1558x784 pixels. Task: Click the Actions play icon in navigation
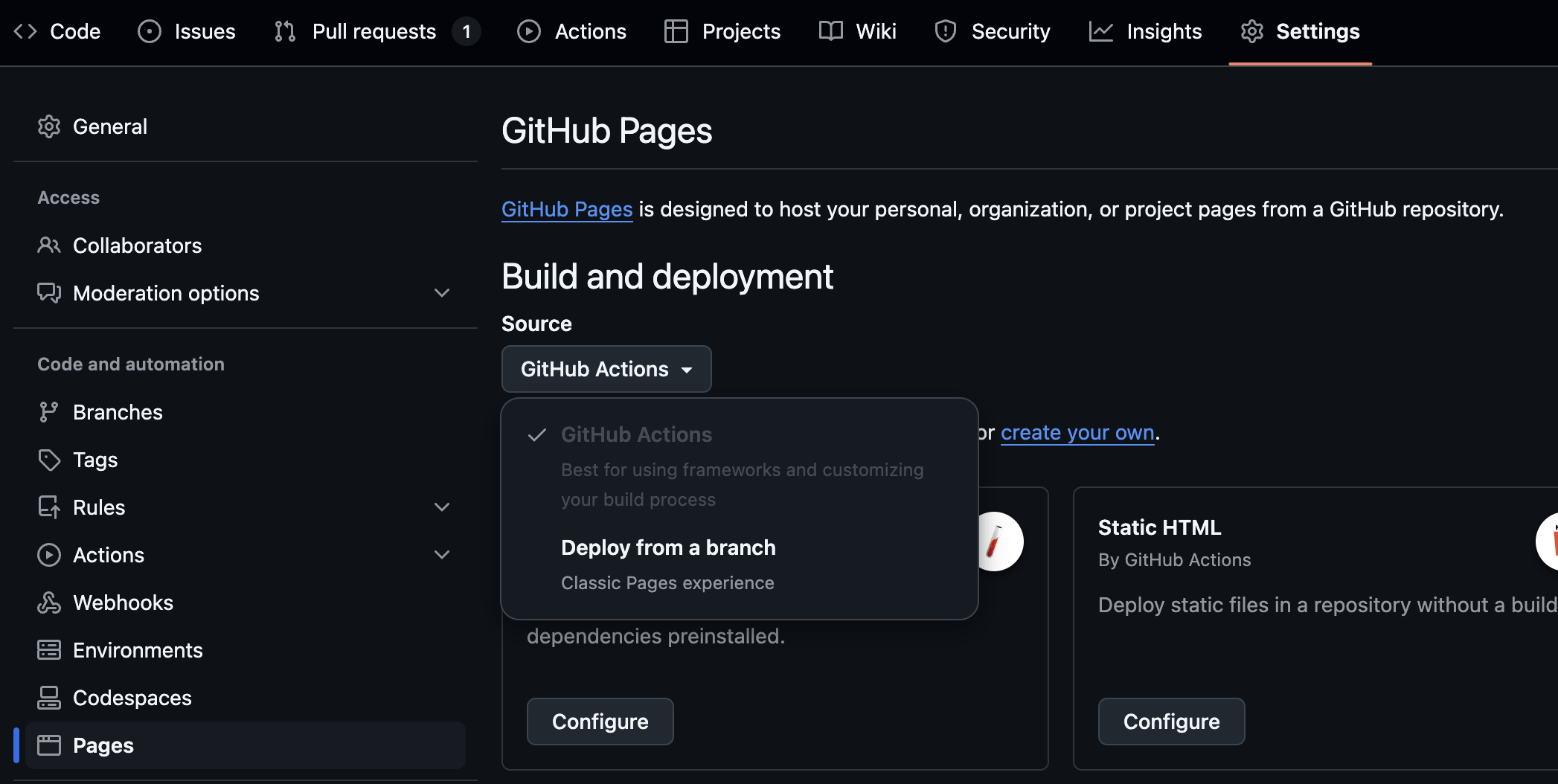528,31
